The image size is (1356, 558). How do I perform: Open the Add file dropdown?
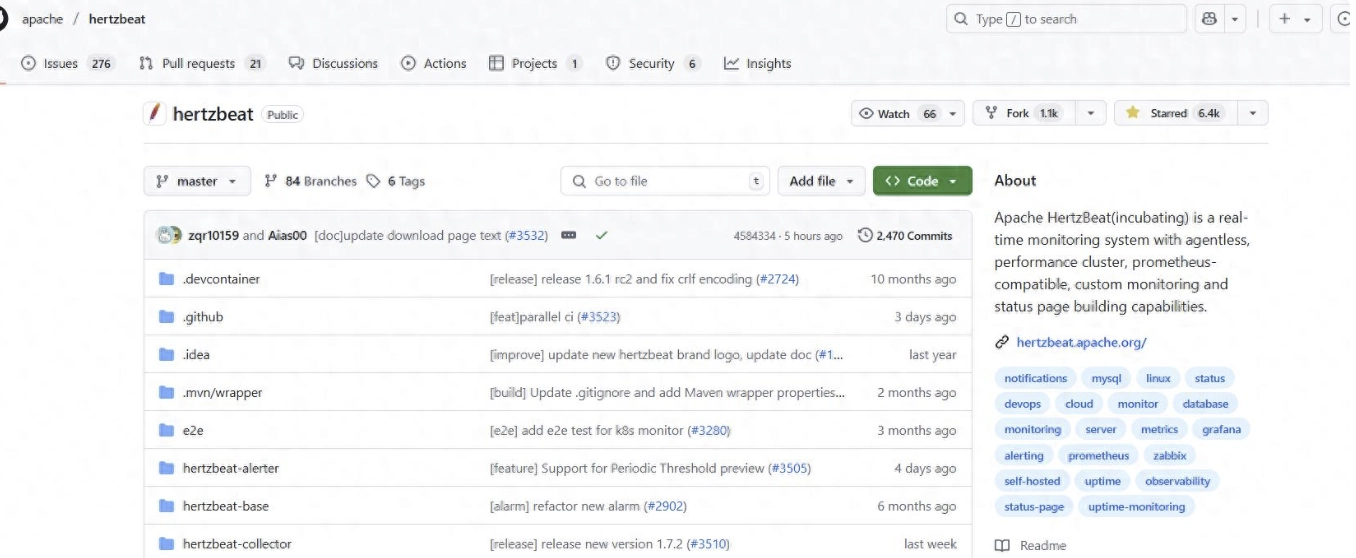821,181
